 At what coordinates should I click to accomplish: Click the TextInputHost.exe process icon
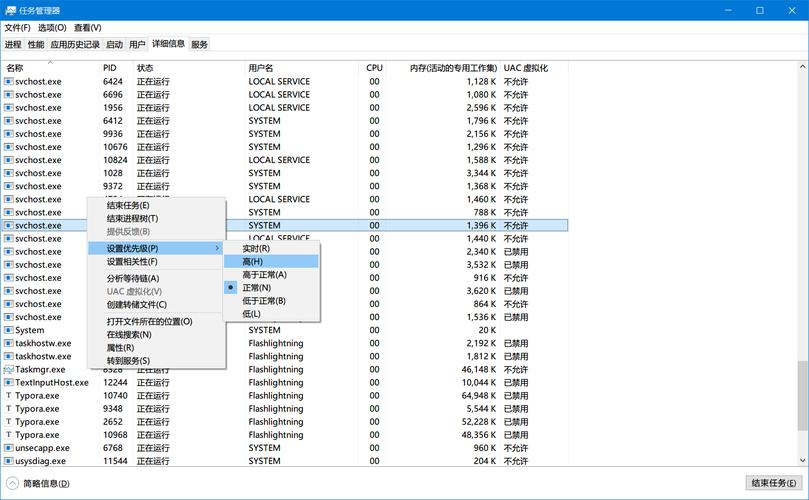tap(9, 382)
